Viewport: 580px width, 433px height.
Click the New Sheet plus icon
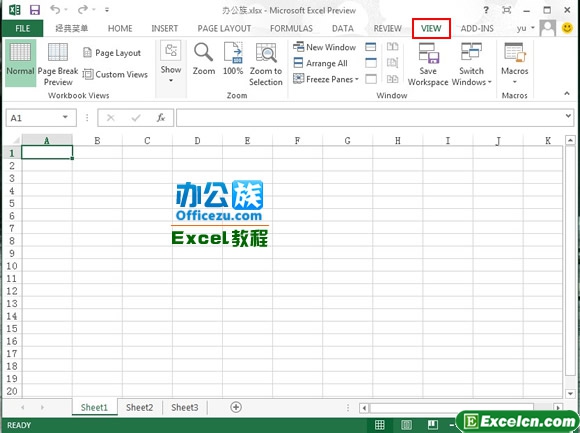point(236,407)
